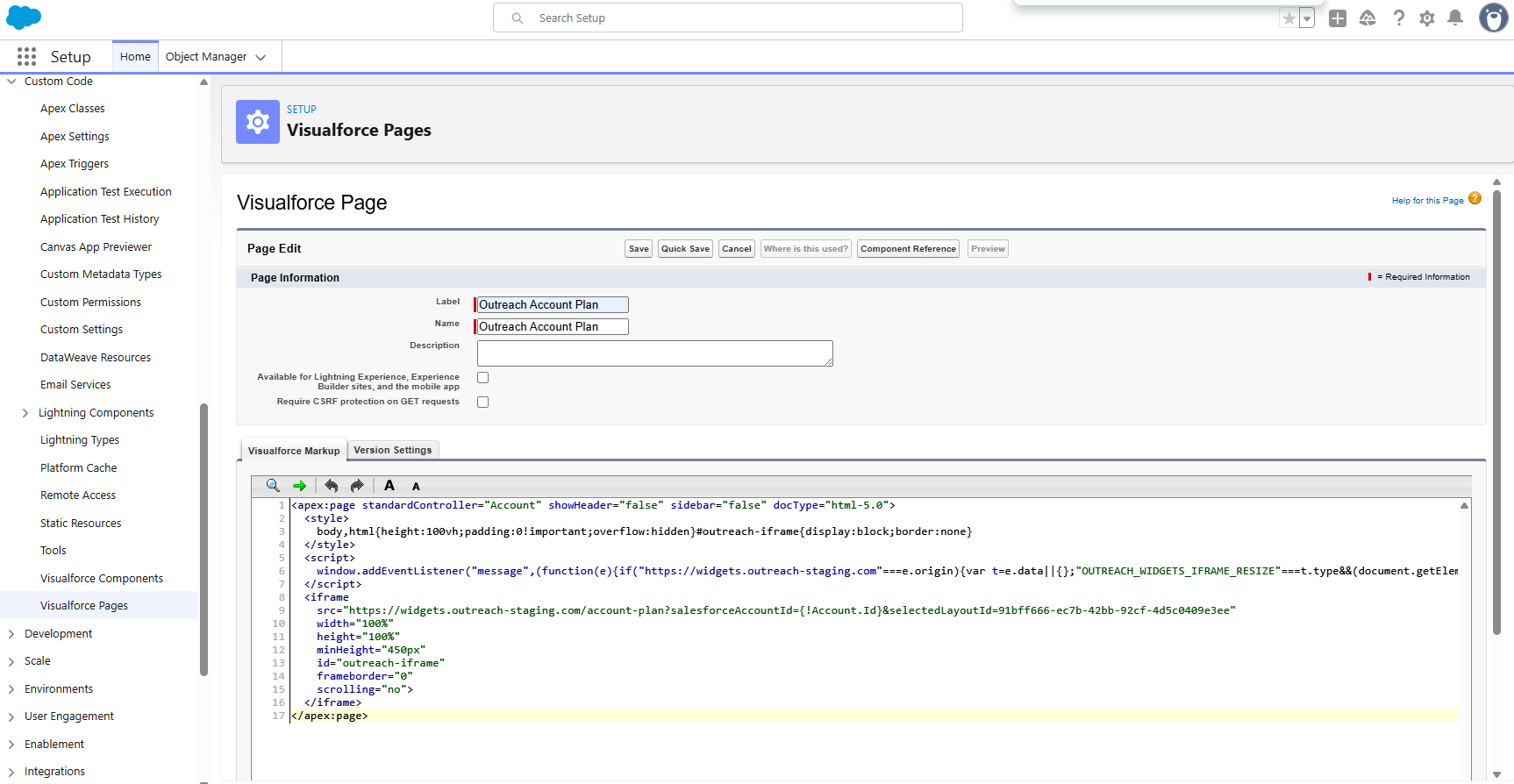1514x784 pixels.
Task: Collapse the Custom Code section
Action: [11, 82]
